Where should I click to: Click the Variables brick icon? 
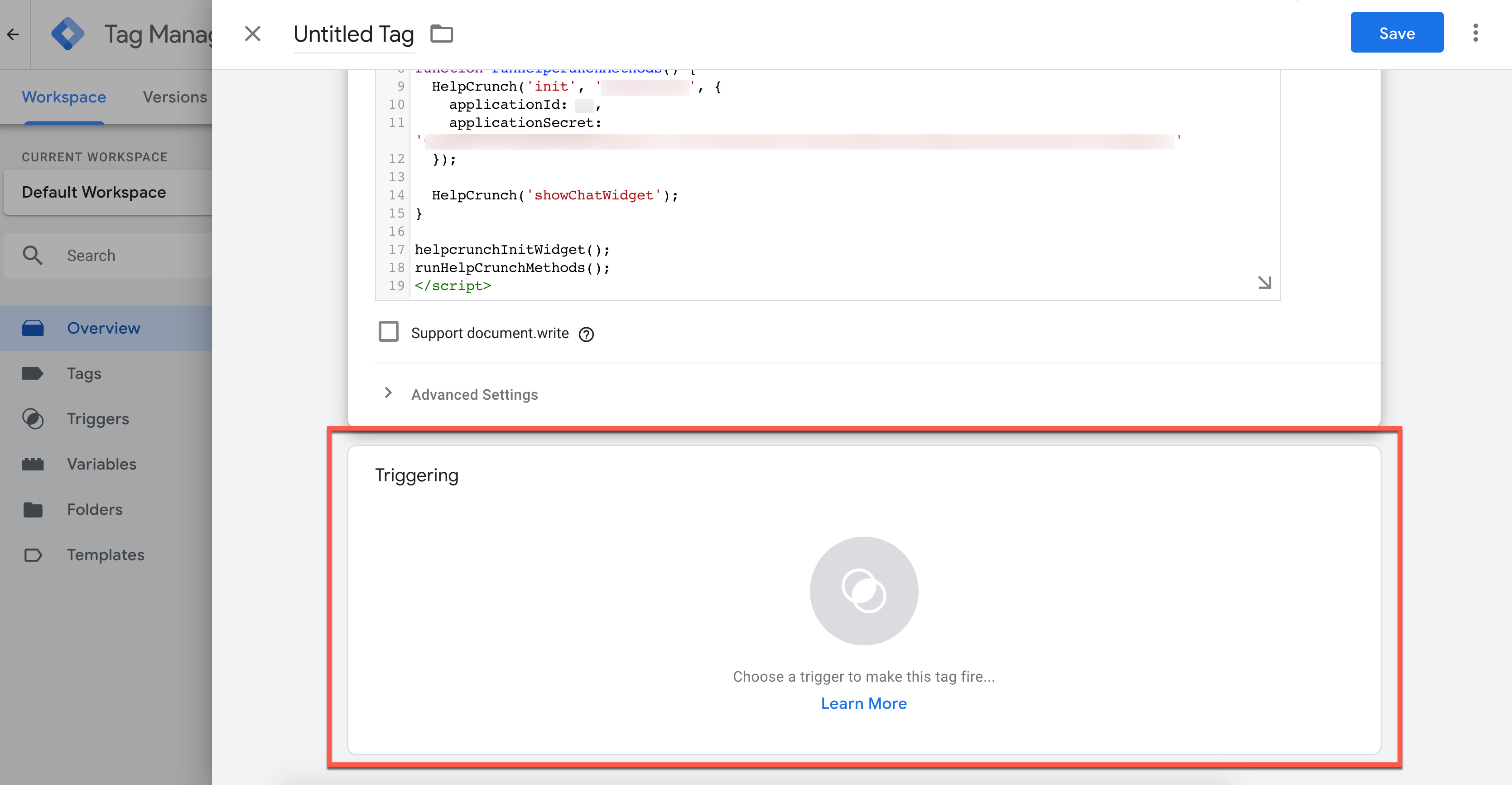(33, 464)
